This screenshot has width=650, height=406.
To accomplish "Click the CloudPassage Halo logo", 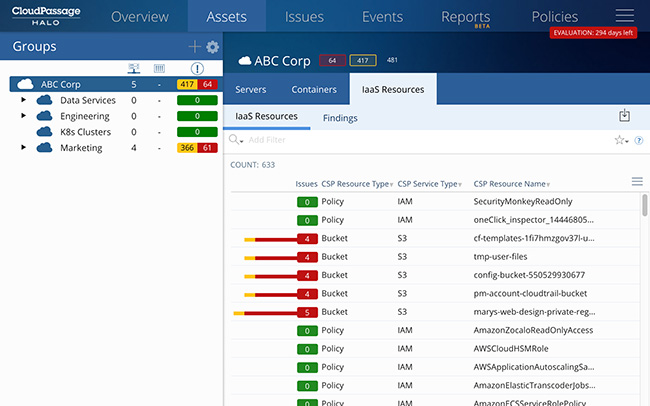I will pyautogui.click(x=46, y=16).
